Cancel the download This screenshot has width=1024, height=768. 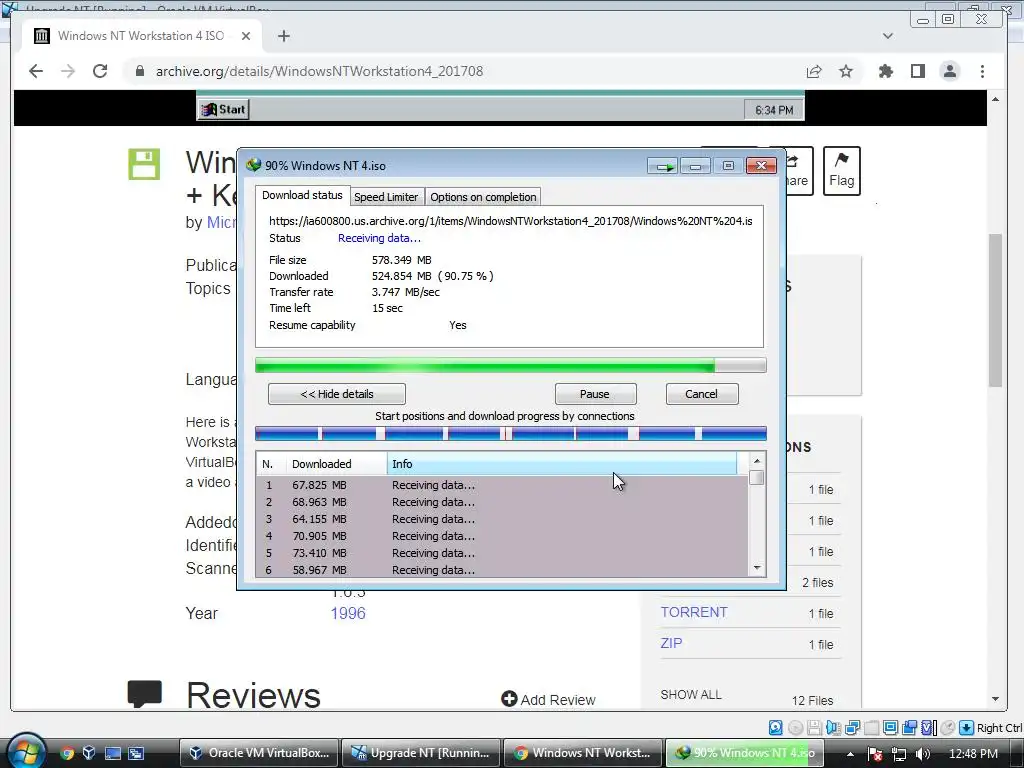pyautogui.click(x=701, y=394)
